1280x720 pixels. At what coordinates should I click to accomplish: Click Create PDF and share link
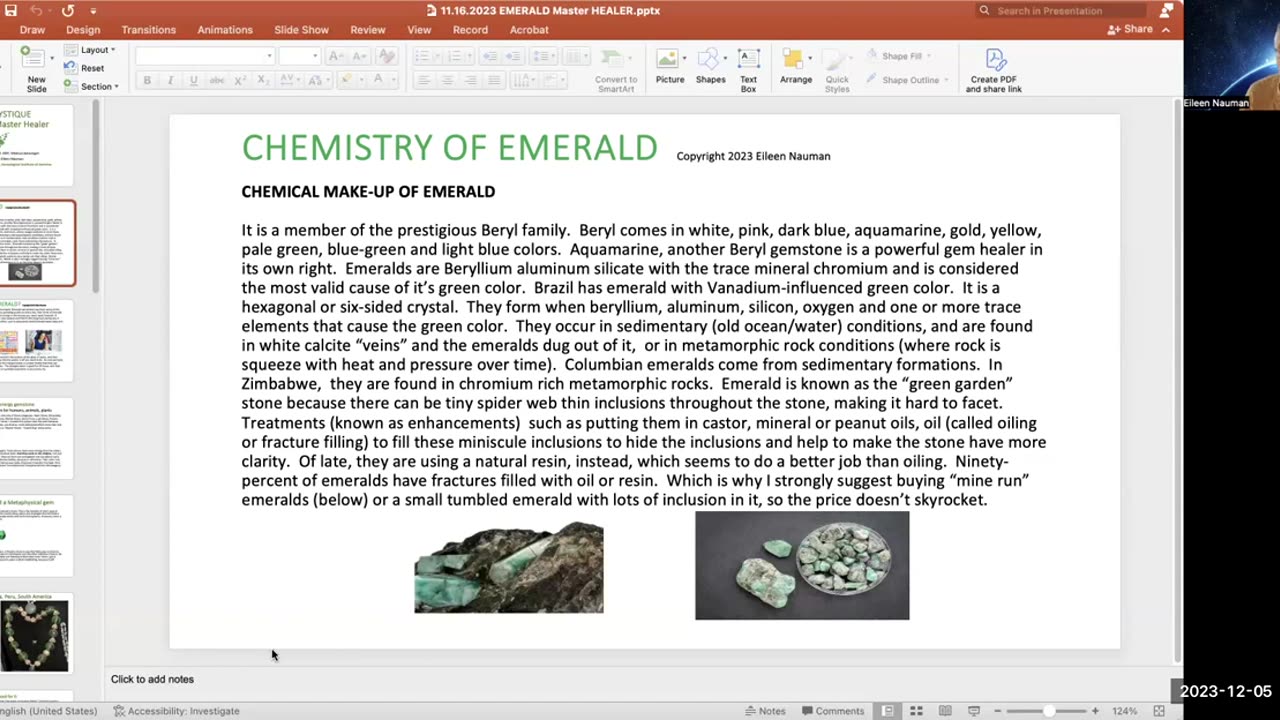[x=994, y=70]
